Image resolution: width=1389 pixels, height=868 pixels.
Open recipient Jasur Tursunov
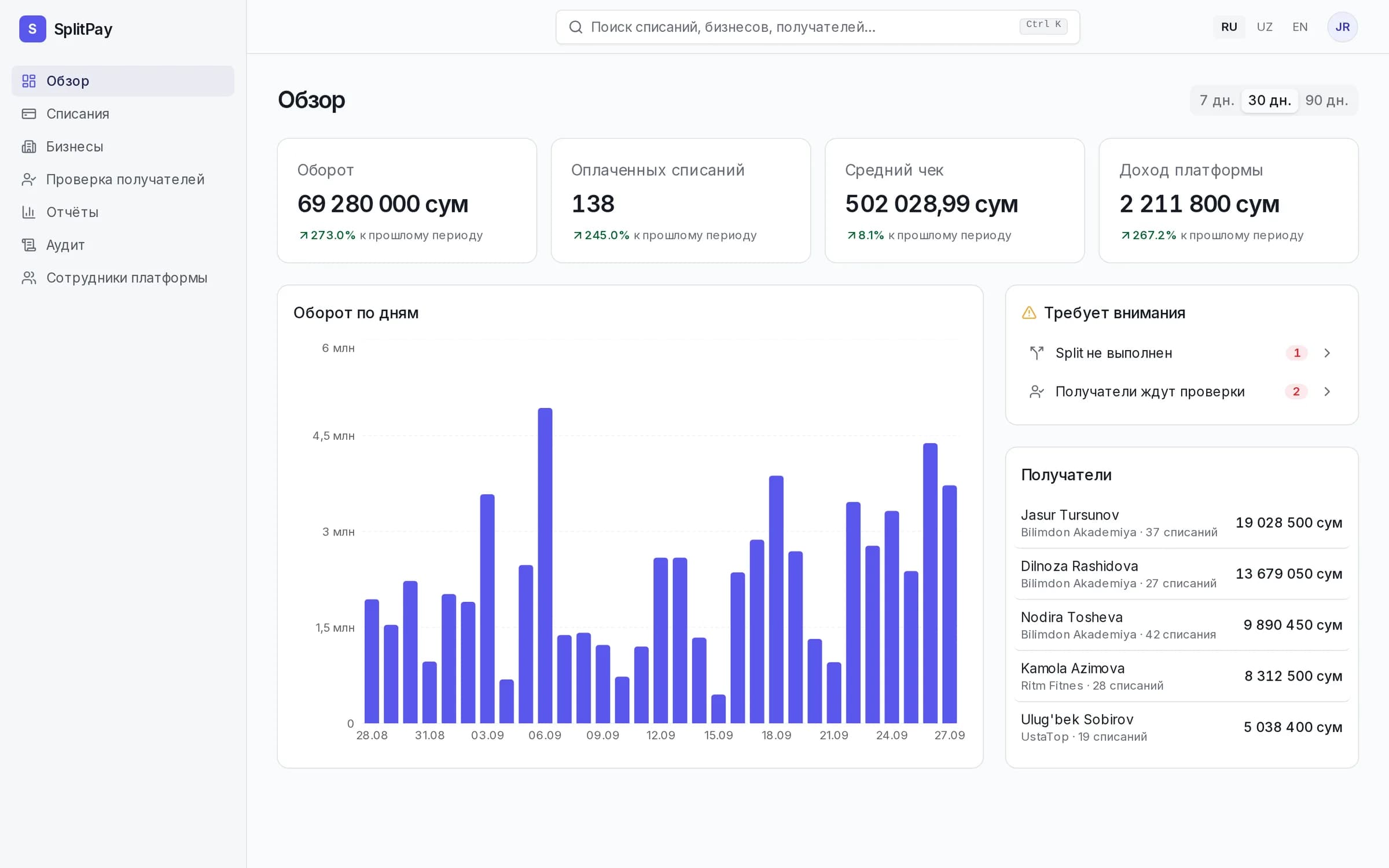click(x=1181, y=523)
